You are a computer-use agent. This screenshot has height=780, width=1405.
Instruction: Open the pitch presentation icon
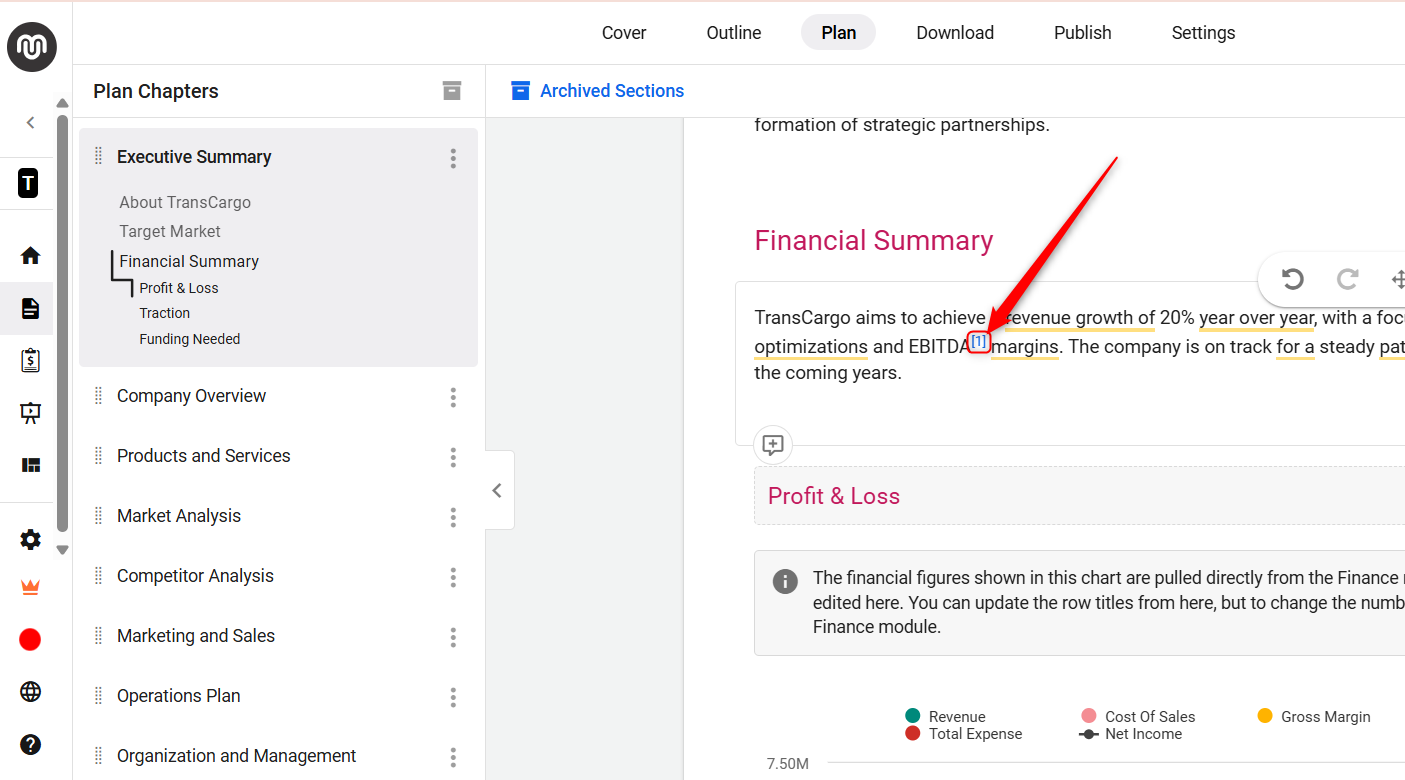pos(30,413)
